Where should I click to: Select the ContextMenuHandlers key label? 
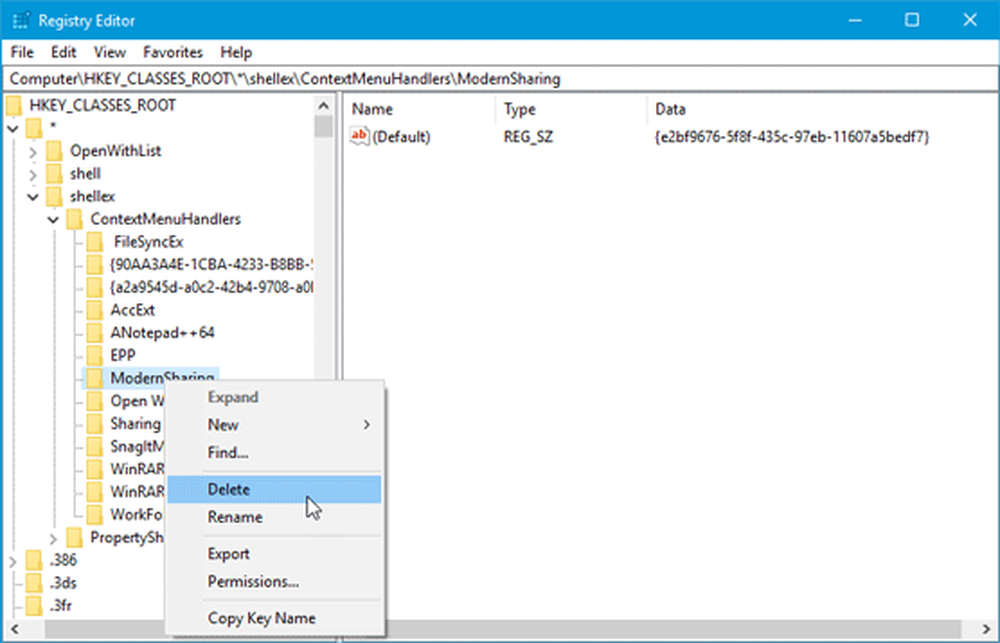click(x=166, y=219)
